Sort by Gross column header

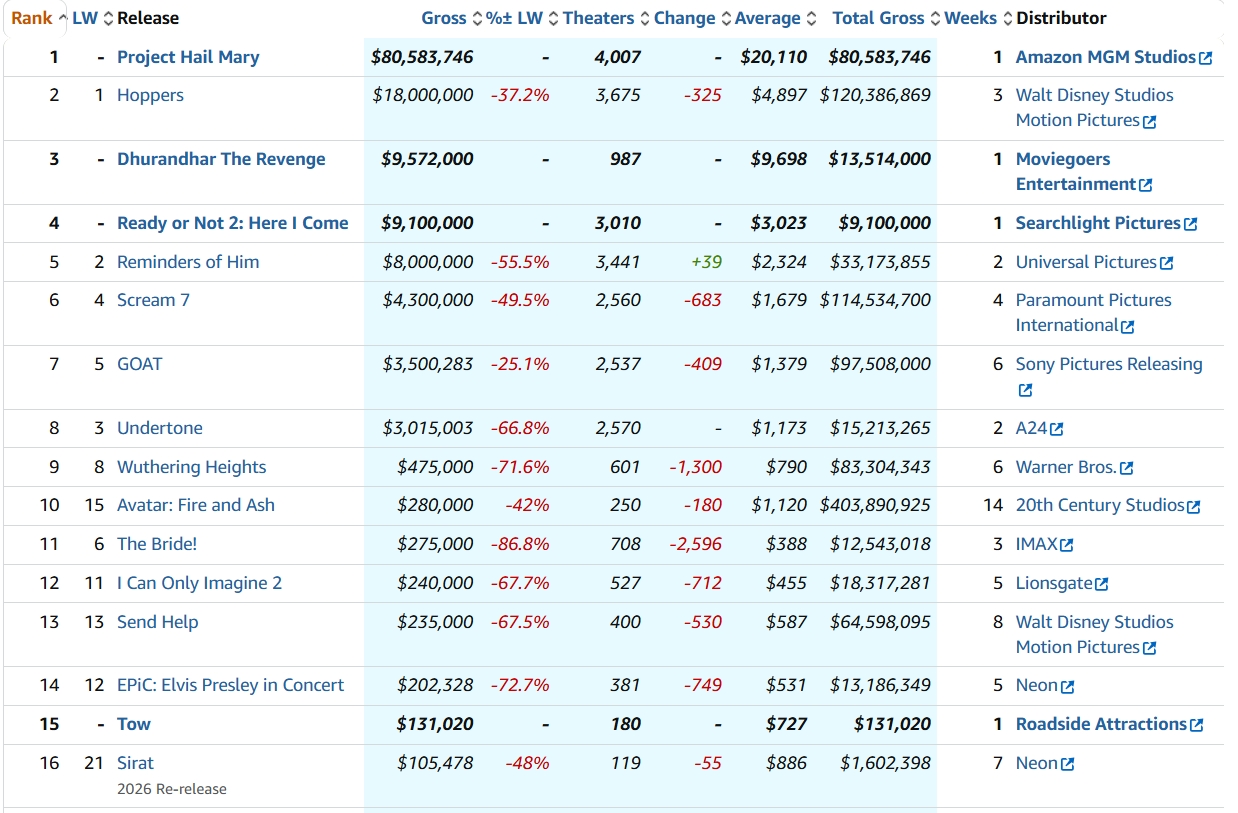[x=443, y=18]
